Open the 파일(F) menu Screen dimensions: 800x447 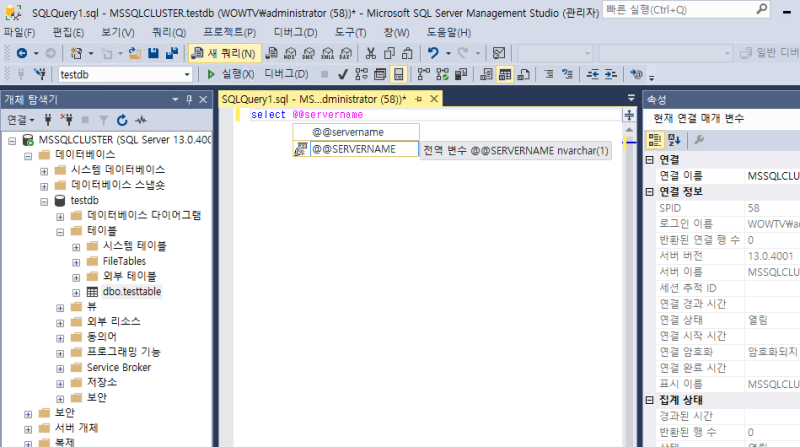pos(19,32)
